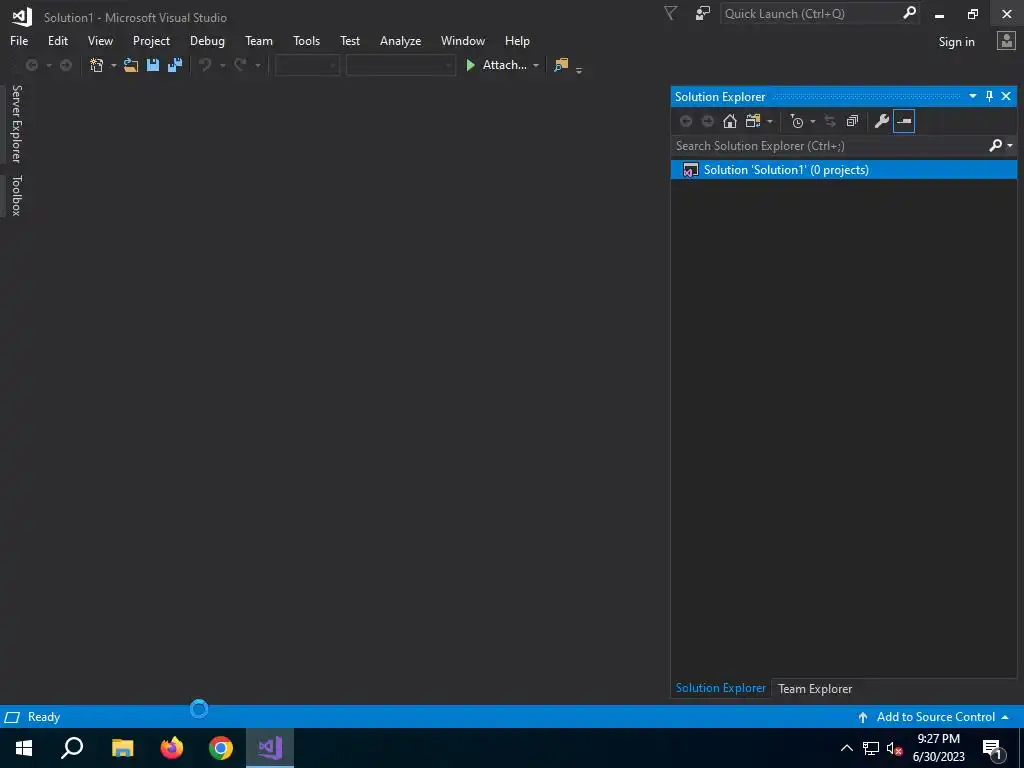Switch to the Solution Explorer bottom tab

click(720, 688)
